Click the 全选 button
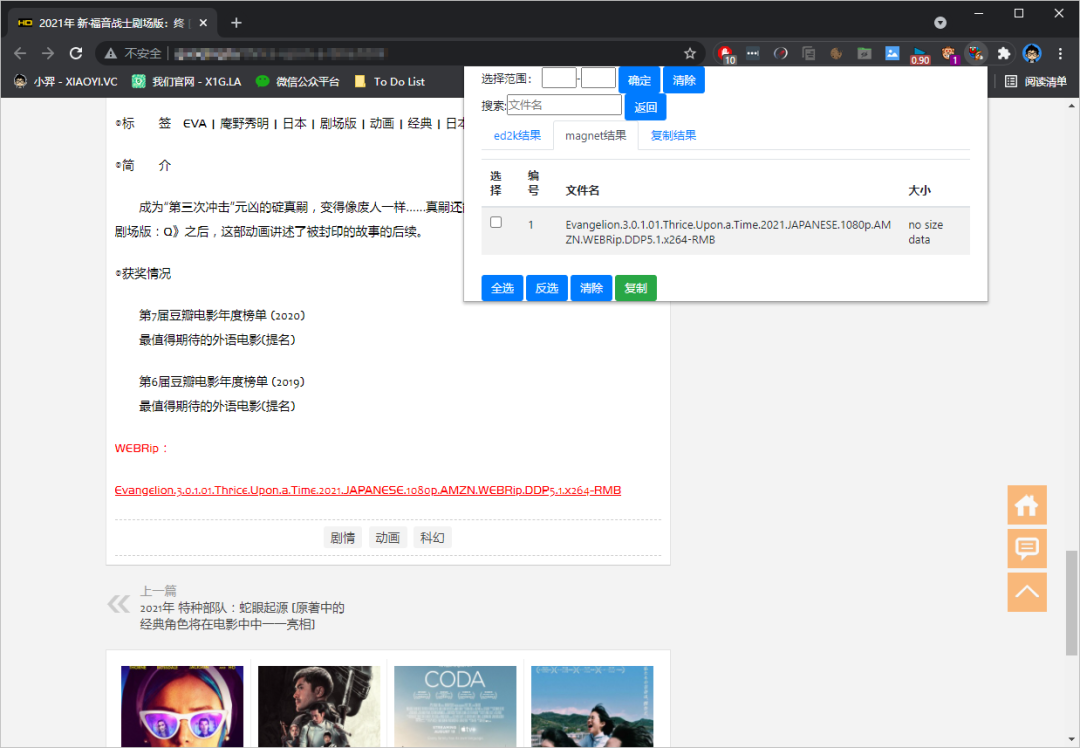1080x748 pixels. (502, 288)
